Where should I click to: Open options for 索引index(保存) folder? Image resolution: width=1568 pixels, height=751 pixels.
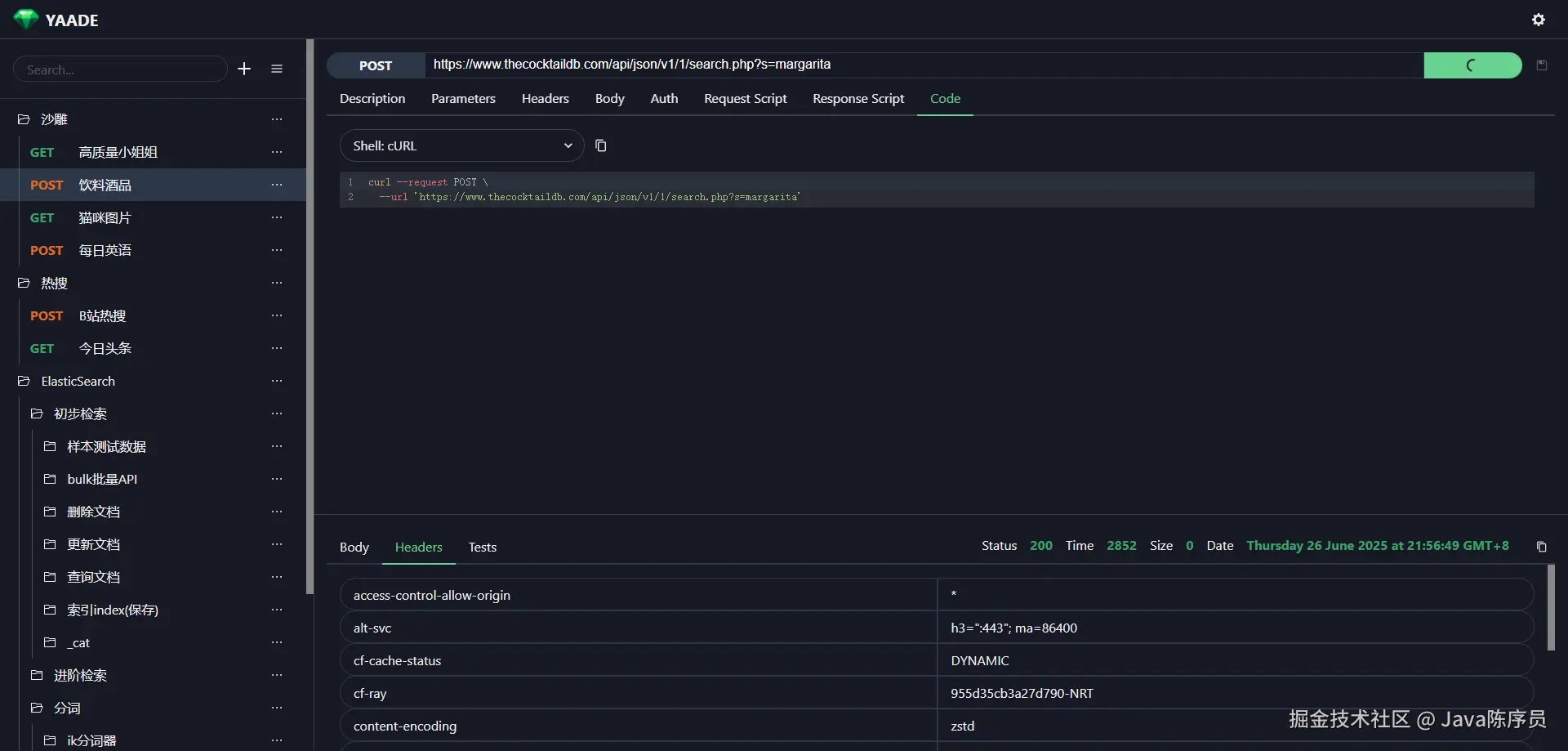point(277,610)
